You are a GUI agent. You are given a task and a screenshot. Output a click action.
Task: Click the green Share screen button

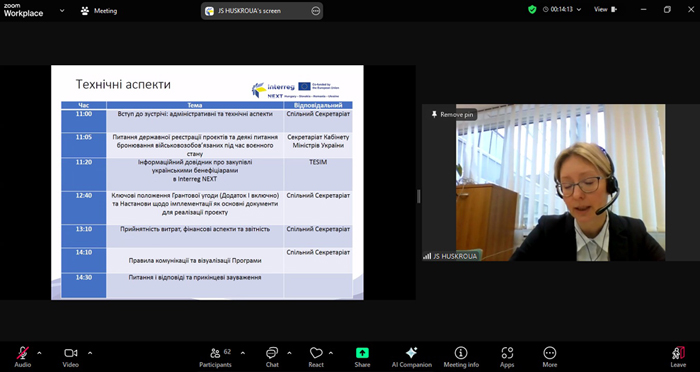tap(362, 357)
